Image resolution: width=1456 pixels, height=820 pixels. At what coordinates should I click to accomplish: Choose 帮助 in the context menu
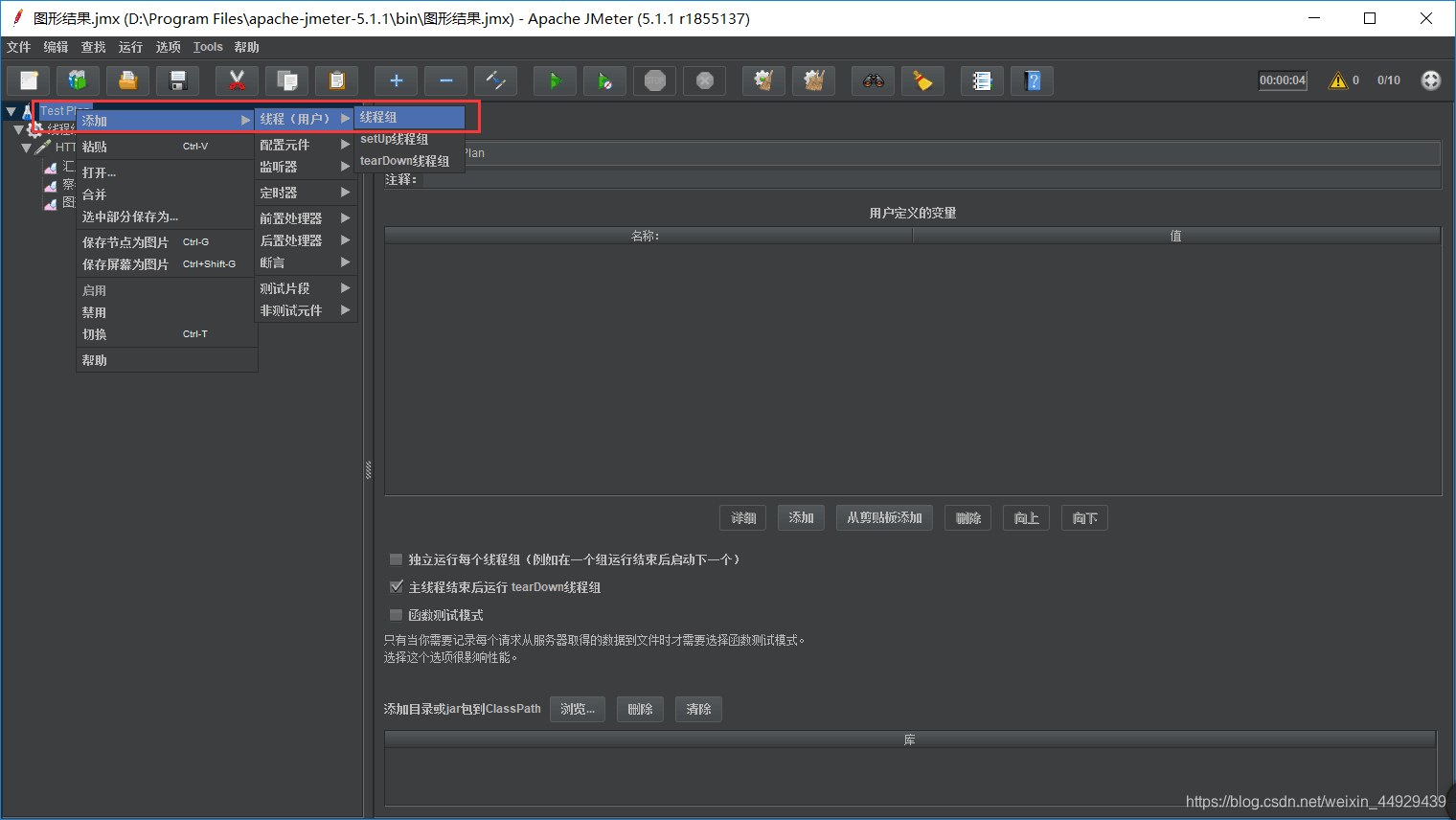pyautogui.click(x=167, y=360)
